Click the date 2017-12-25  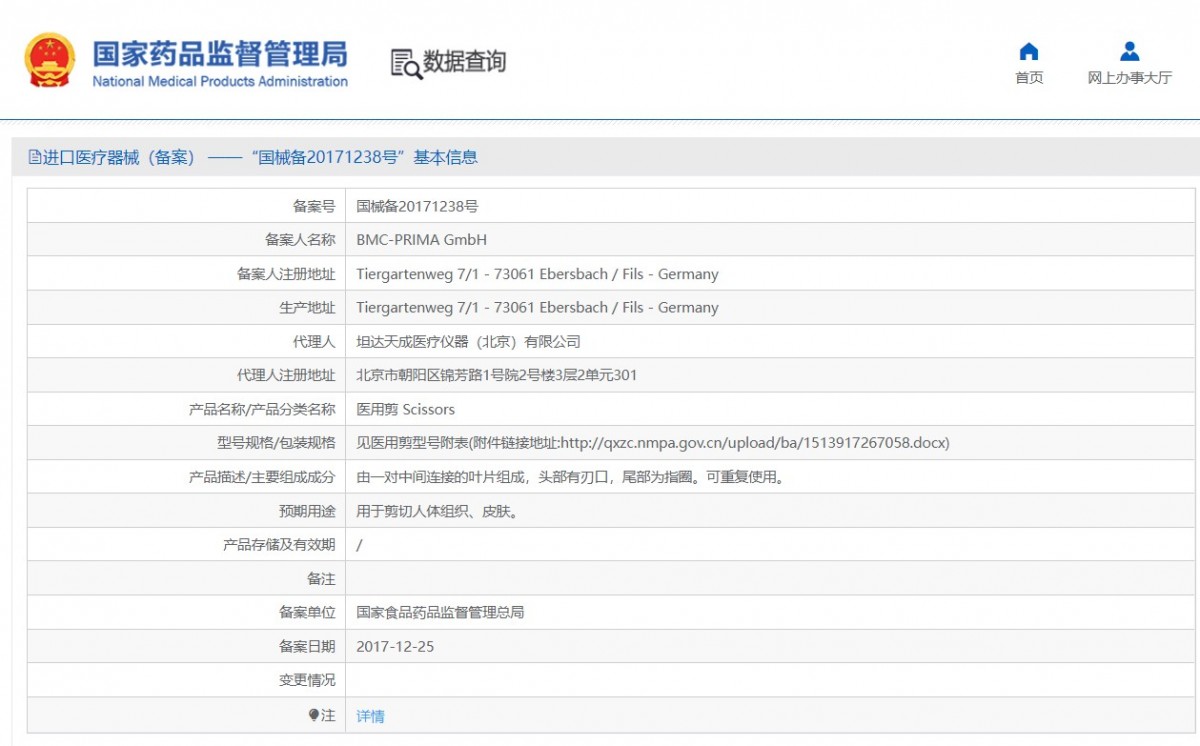coord(395,646)
